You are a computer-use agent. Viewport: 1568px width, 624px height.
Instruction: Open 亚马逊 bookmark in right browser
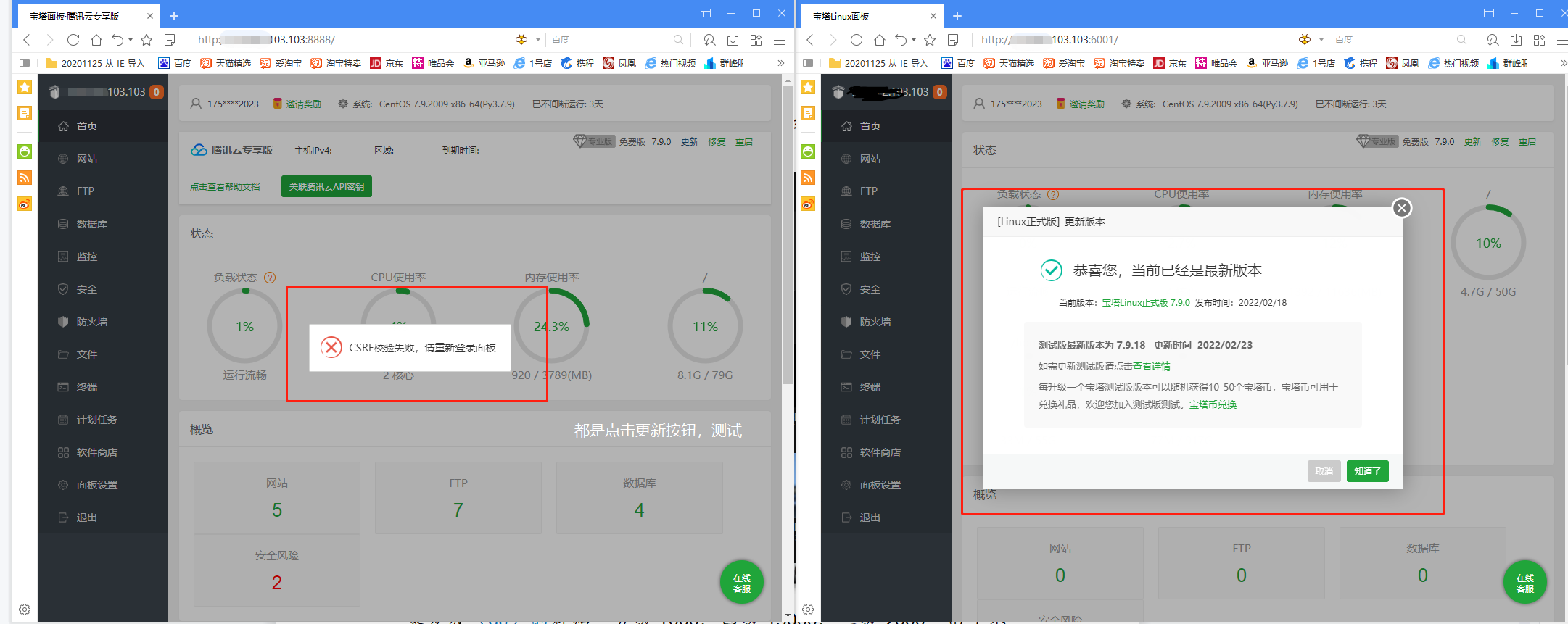point(1267,63)
